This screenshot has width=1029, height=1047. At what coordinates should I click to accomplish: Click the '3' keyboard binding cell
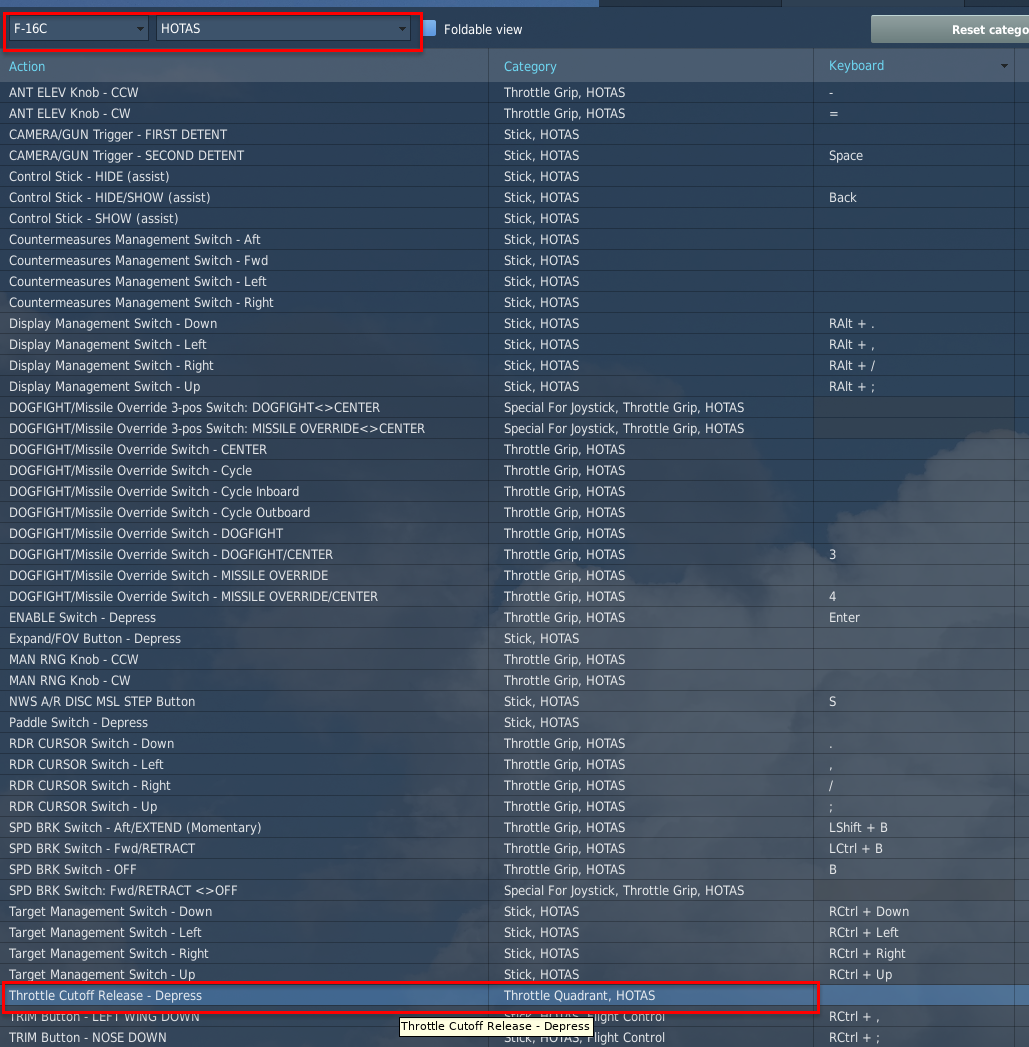(x=913, y=555)
